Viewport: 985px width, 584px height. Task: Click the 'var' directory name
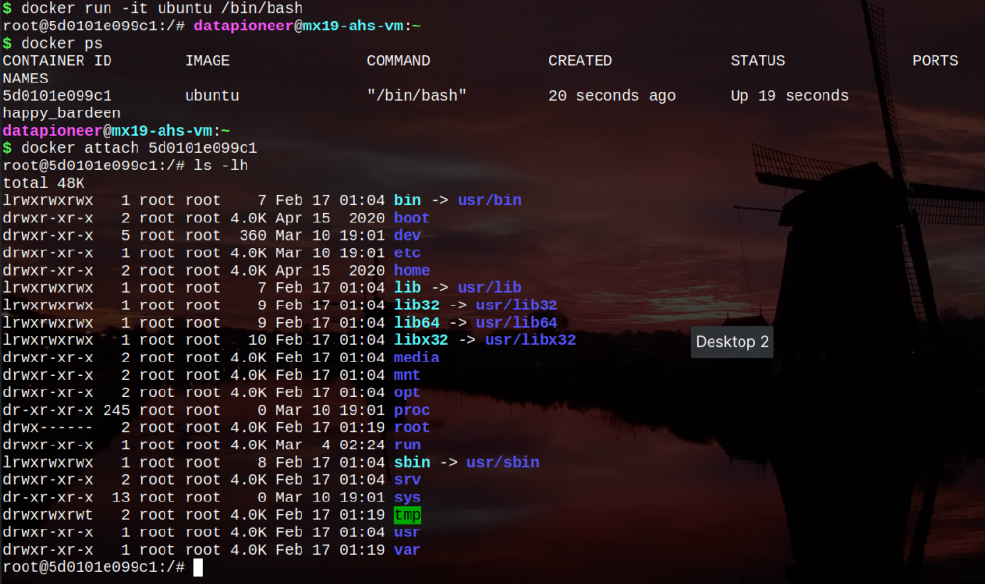[407, 550]
